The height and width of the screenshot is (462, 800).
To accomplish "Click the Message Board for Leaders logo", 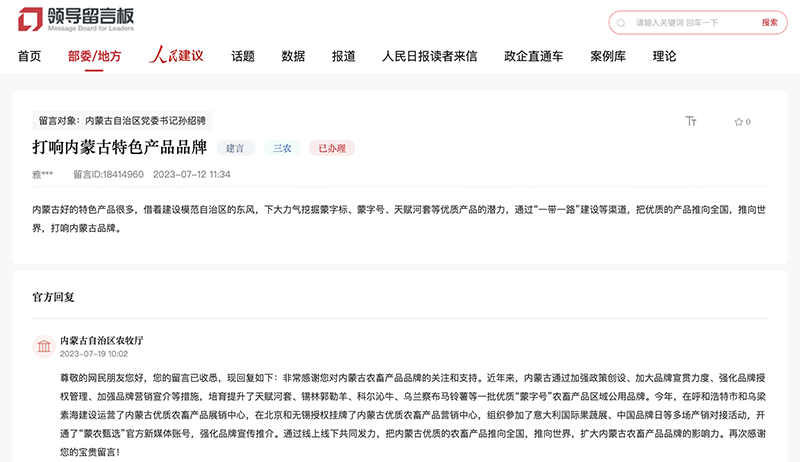I will [76, 19].
